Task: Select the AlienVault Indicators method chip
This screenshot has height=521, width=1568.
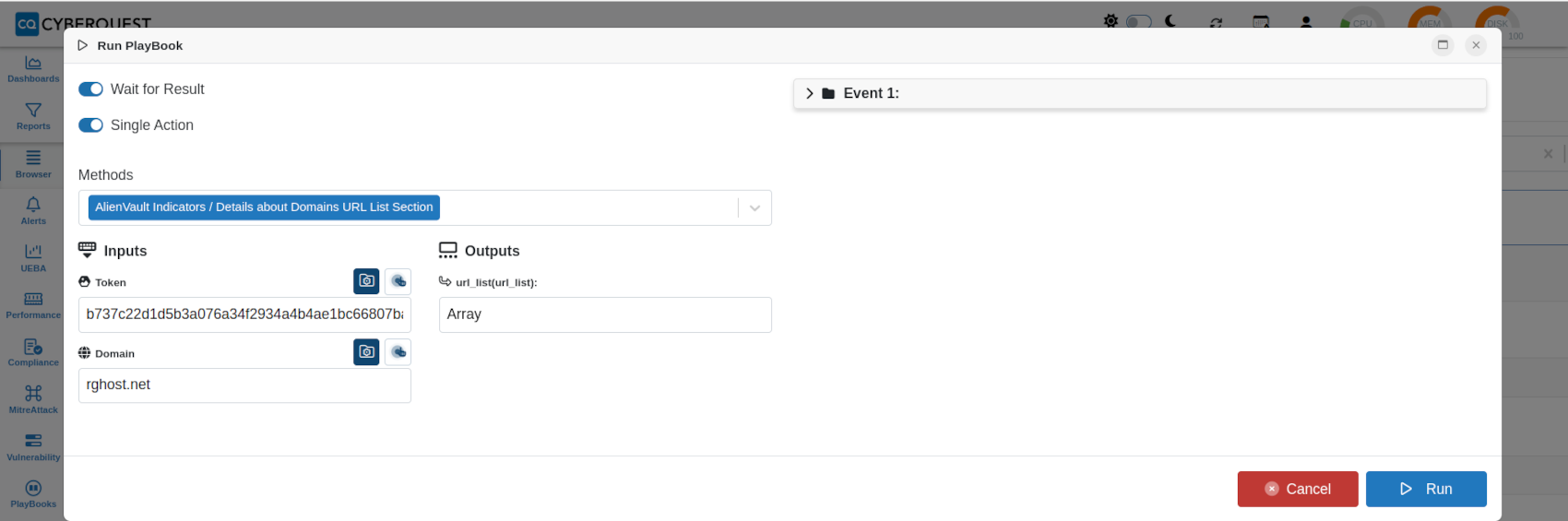Action: (264, 207)
